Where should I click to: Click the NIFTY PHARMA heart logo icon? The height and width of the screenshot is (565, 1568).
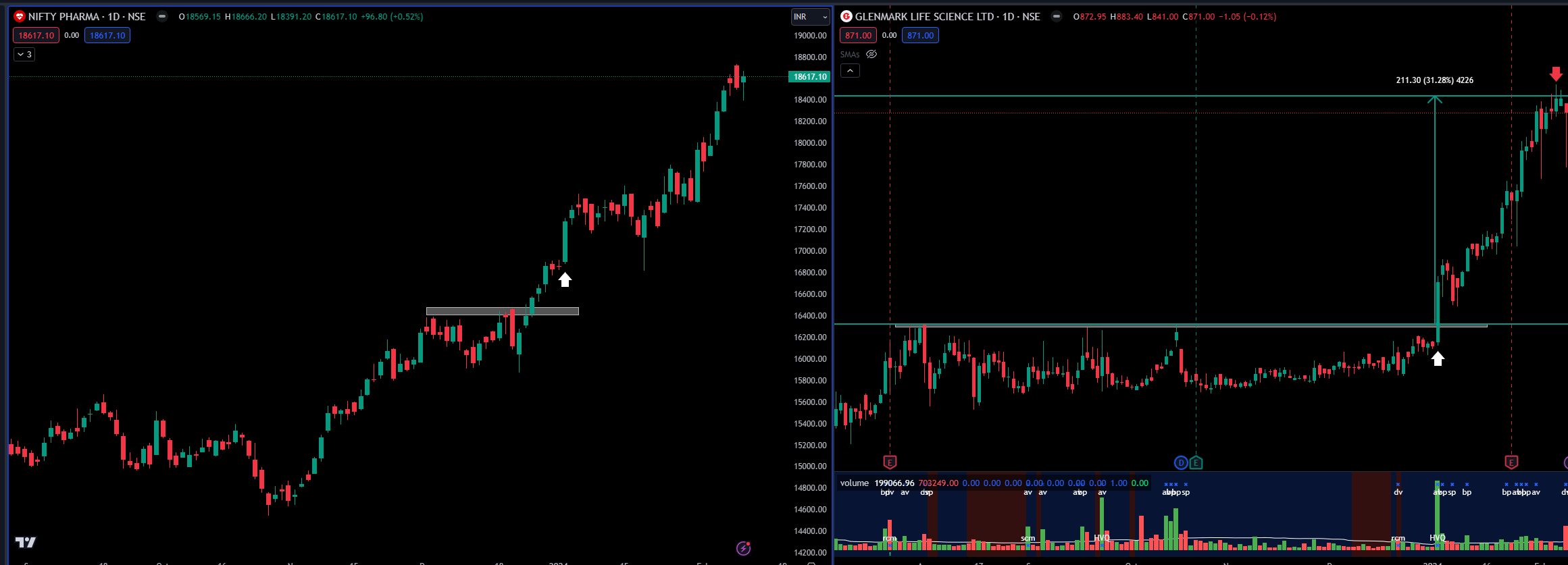click(20, 16)
